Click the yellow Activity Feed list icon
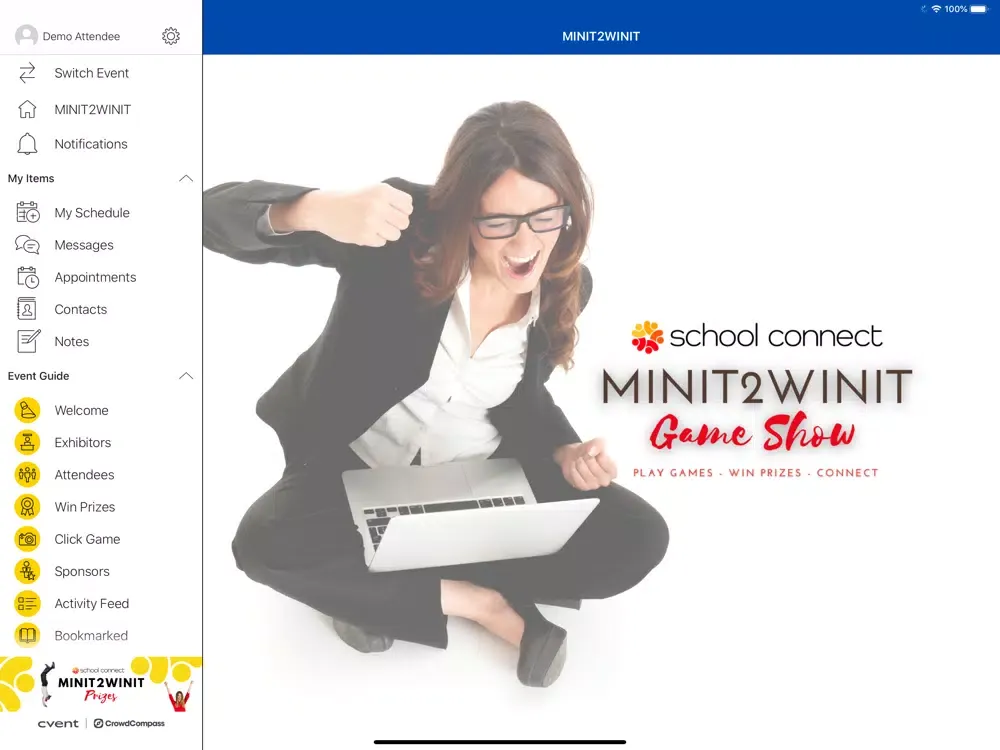The image size is (1000, 750). pos(27,603)
